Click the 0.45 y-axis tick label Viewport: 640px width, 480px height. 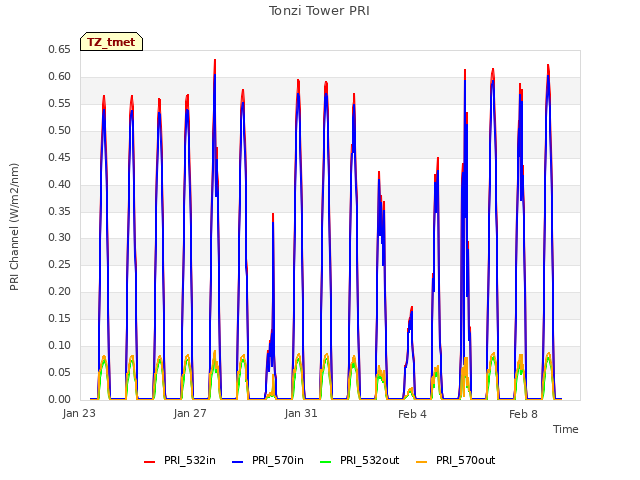click(60, 157)
